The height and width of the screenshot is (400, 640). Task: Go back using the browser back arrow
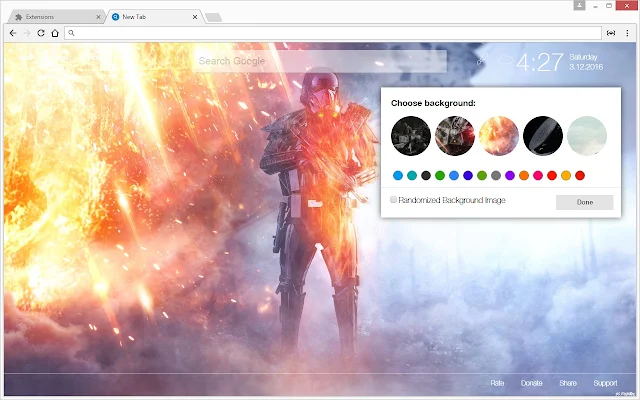click(13, 33)
